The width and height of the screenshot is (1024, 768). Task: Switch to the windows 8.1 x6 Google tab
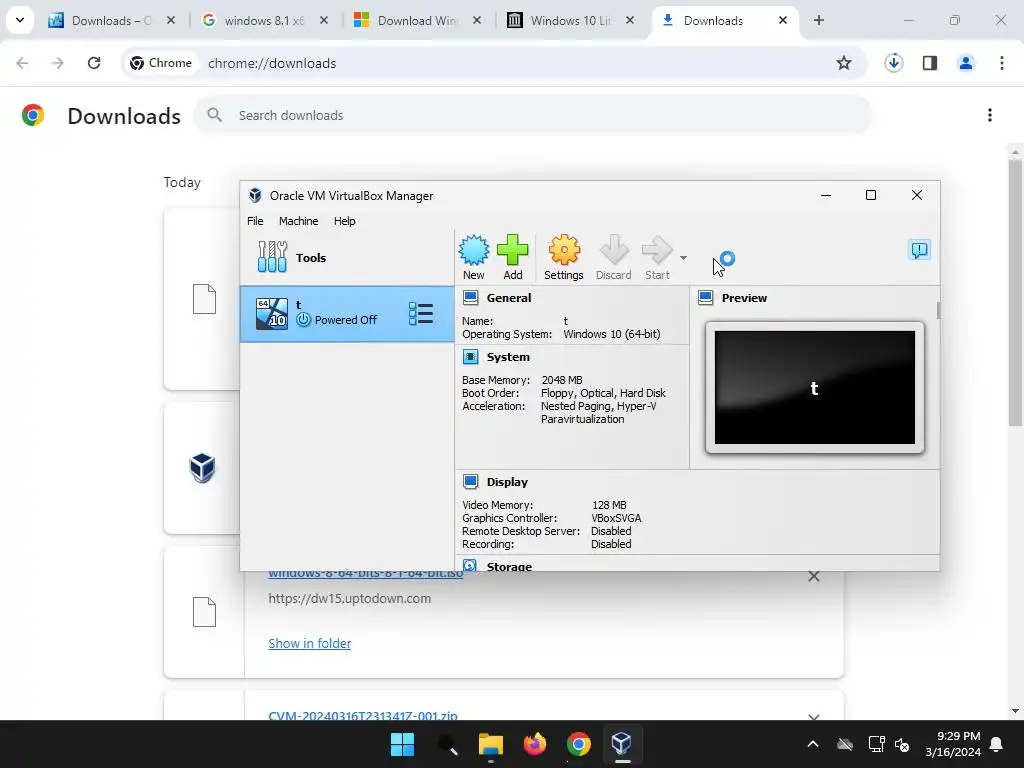(264, 20)
